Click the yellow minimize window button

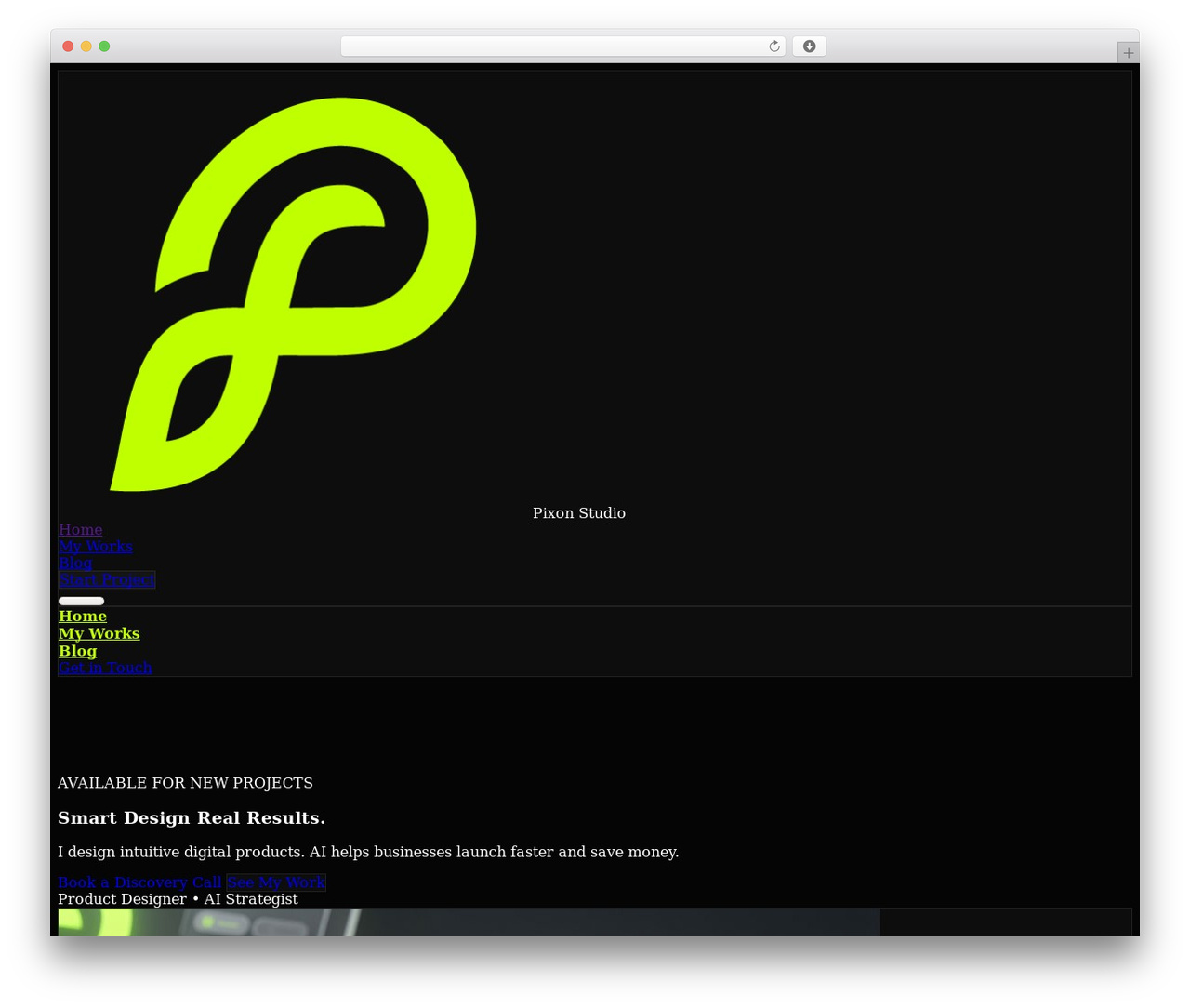pyautogui.click(x=86, y=46)
